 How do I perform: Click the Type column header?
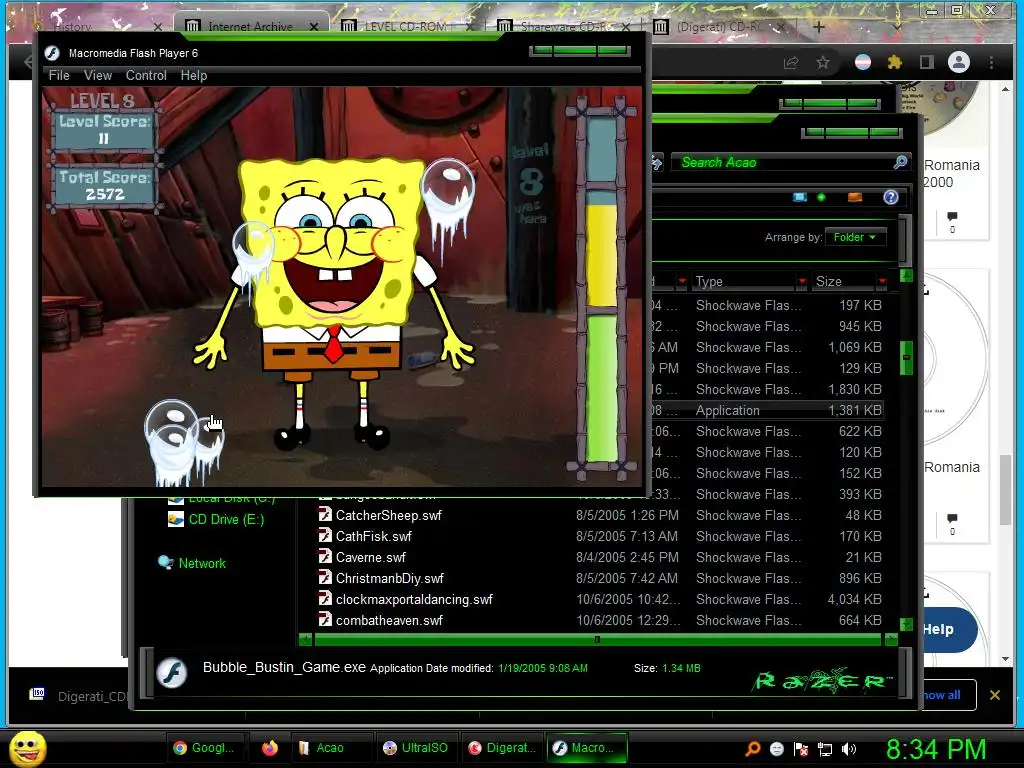coord(744,281)
